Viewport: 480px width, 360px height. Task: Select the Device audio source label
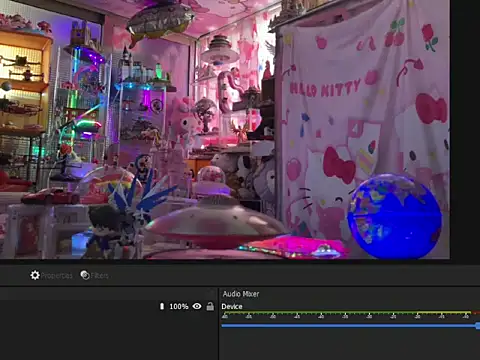tap(232, 307)
